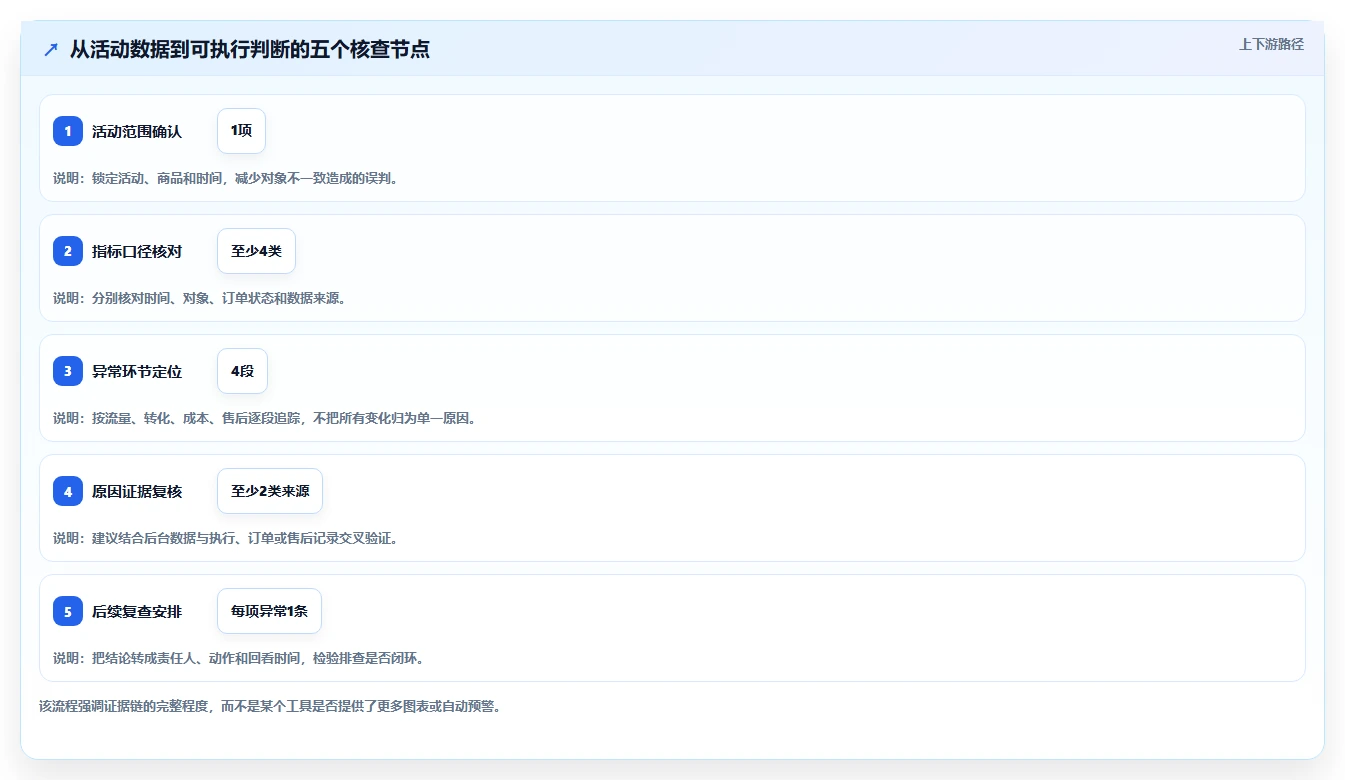This screenshot has width=1345, height=780.
Task: Click the arrow icon beside the panel title
Action: (51, 49)
